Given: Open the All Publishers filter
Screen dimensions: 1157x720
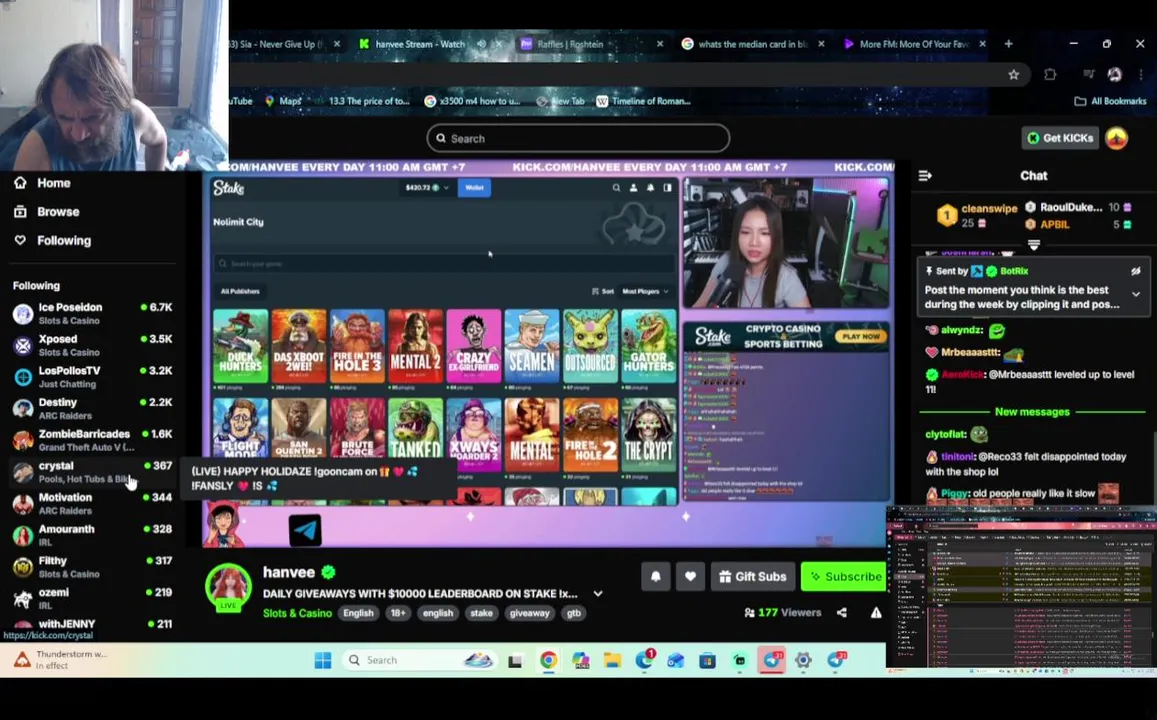Looking at the screenshot, I should [x=240, y=291].
